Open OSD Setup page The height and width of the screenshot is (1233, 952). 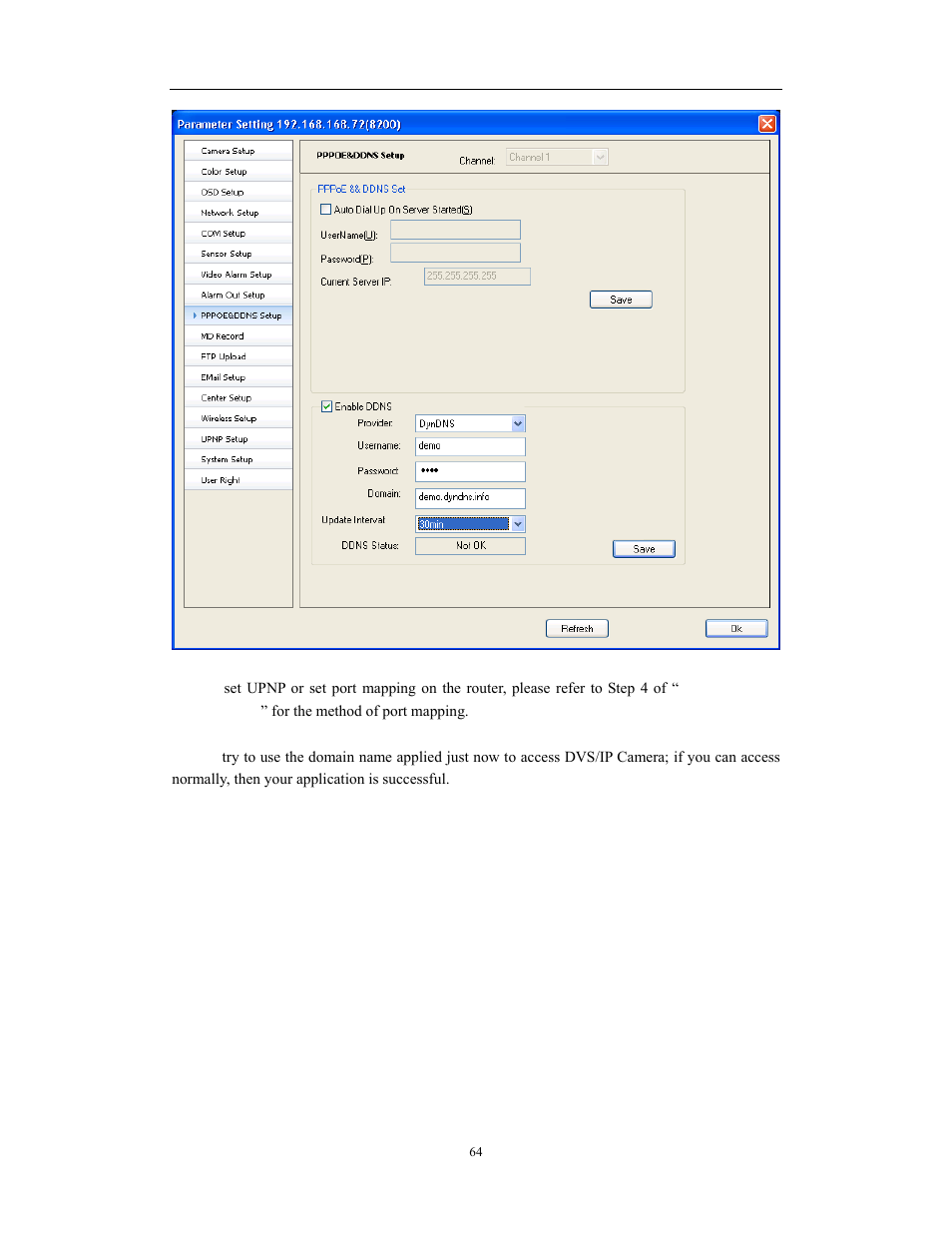pos(238,192)
